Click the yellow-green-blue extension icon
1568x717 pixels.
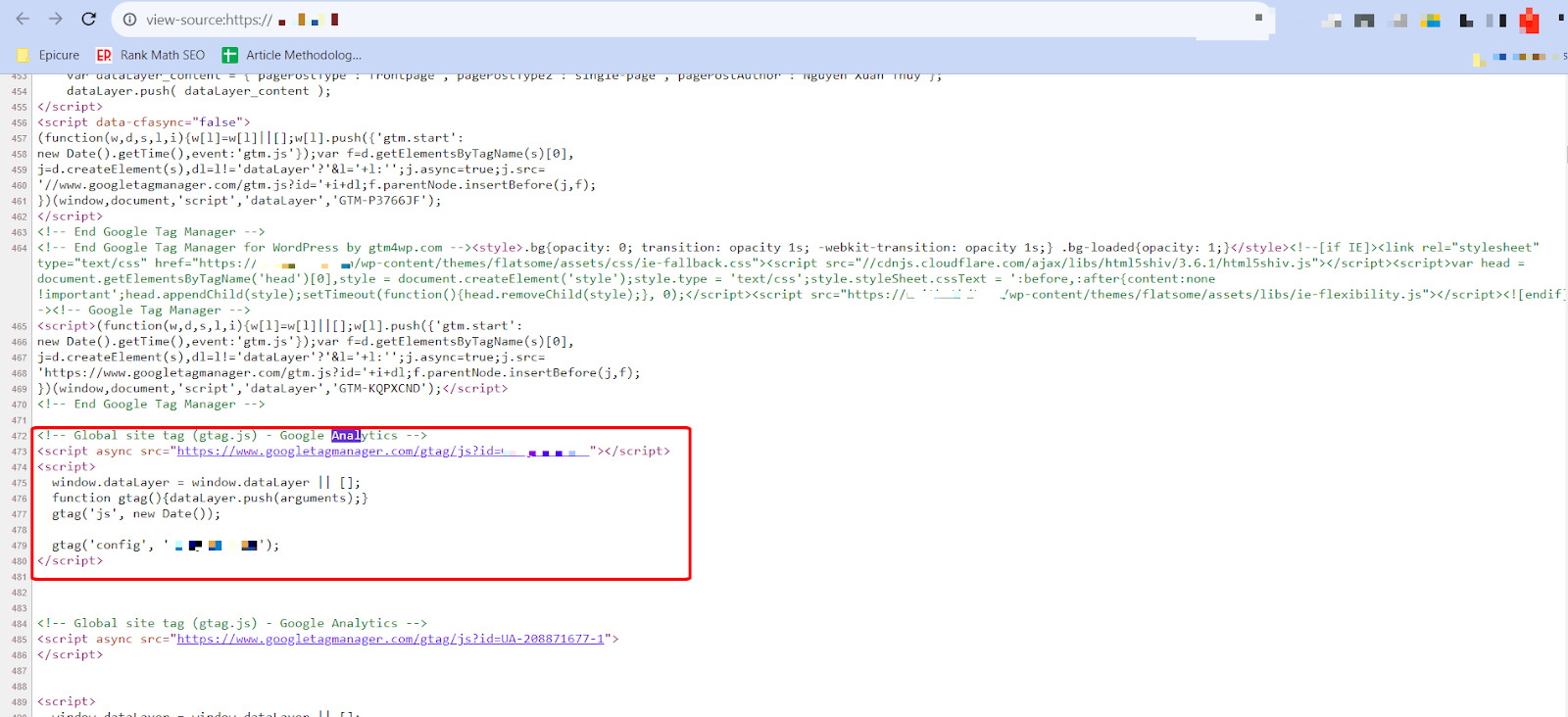coord(1431,21)
